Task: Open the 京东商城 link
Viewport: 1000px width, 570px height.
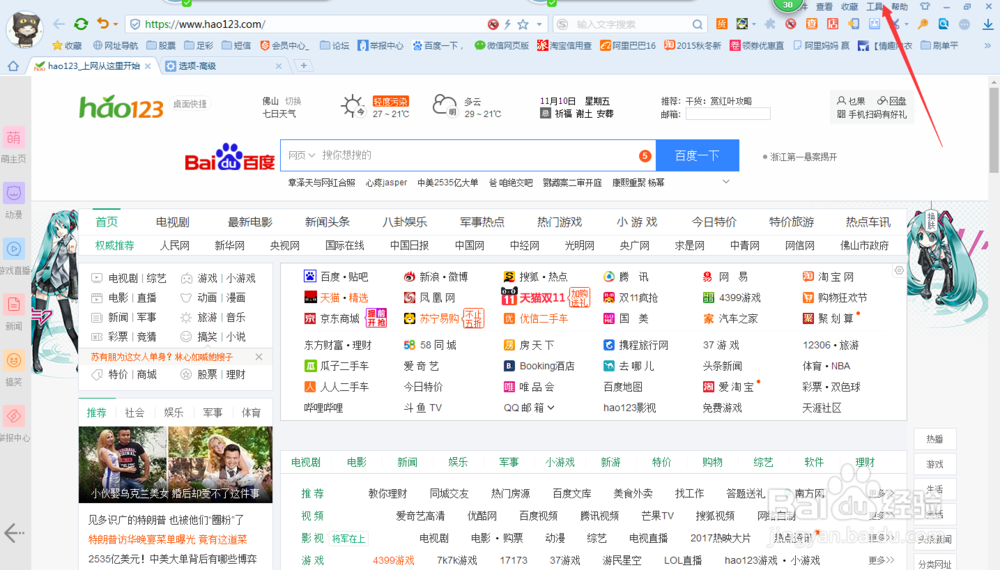Action: (x=332, y=318)
